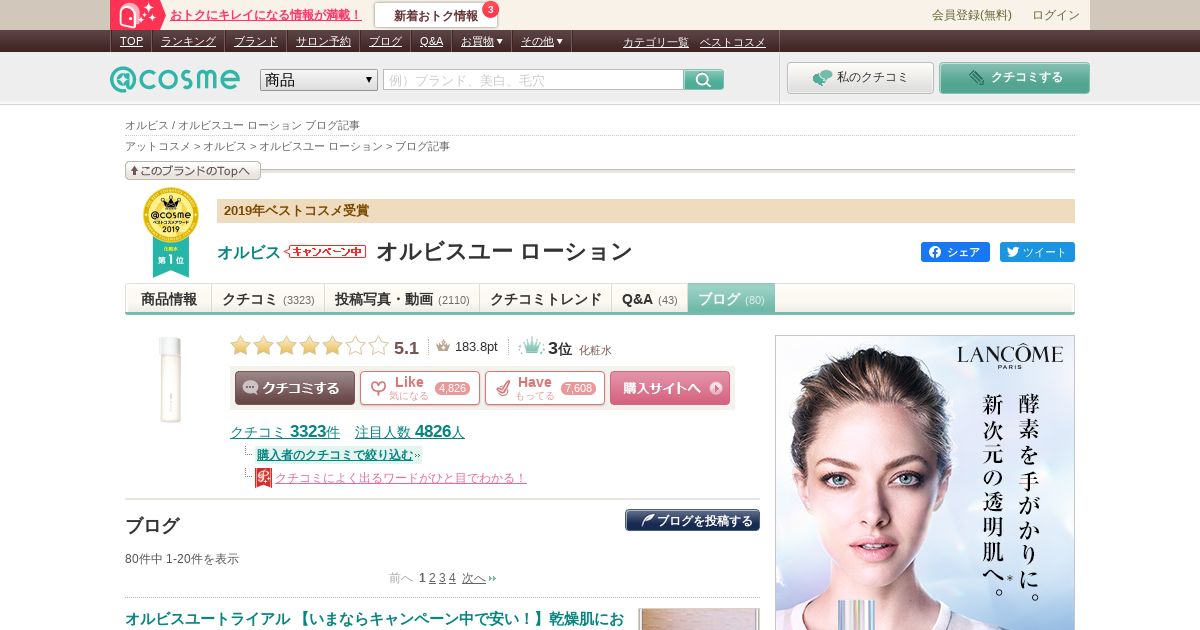The image size is (1200, 630).
Task: Open the 会員登録(無料) link
Action: pyautogui.click(x=972, y=15)
